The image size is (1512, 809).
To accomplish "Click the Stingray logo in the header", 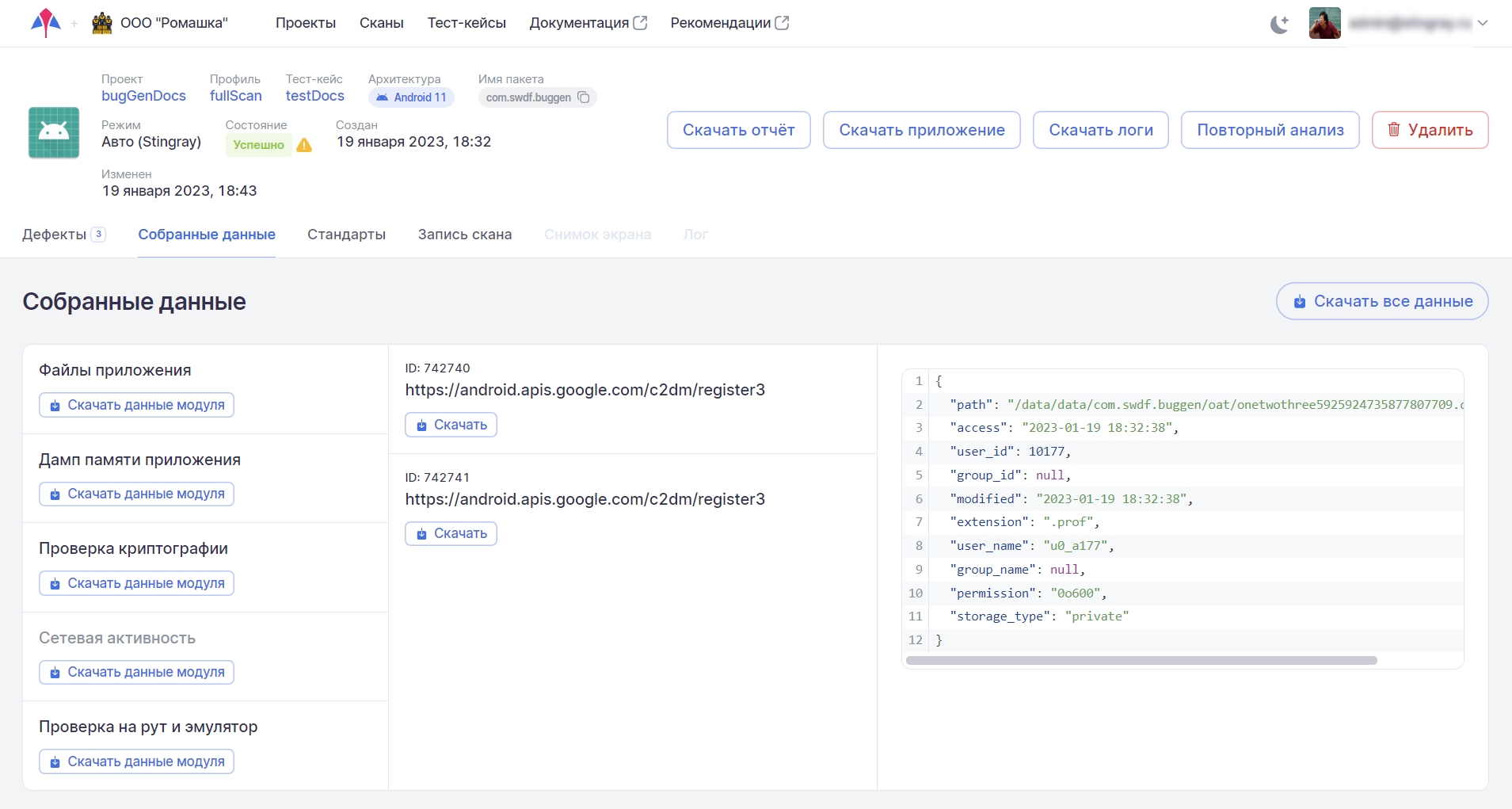I will (46, 23).
